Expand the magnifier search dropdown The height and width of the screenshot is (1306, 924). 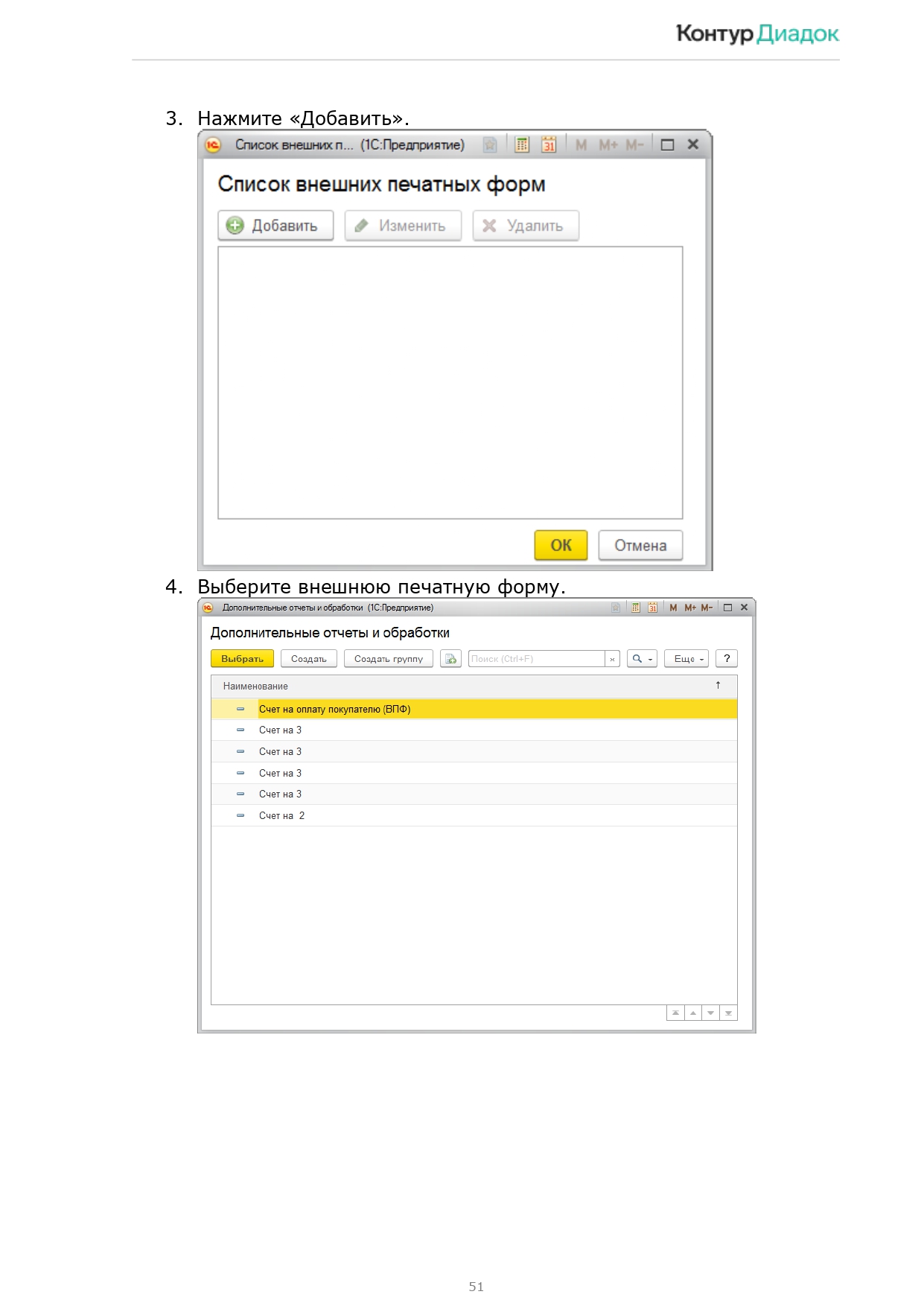(x=642, y=659)
